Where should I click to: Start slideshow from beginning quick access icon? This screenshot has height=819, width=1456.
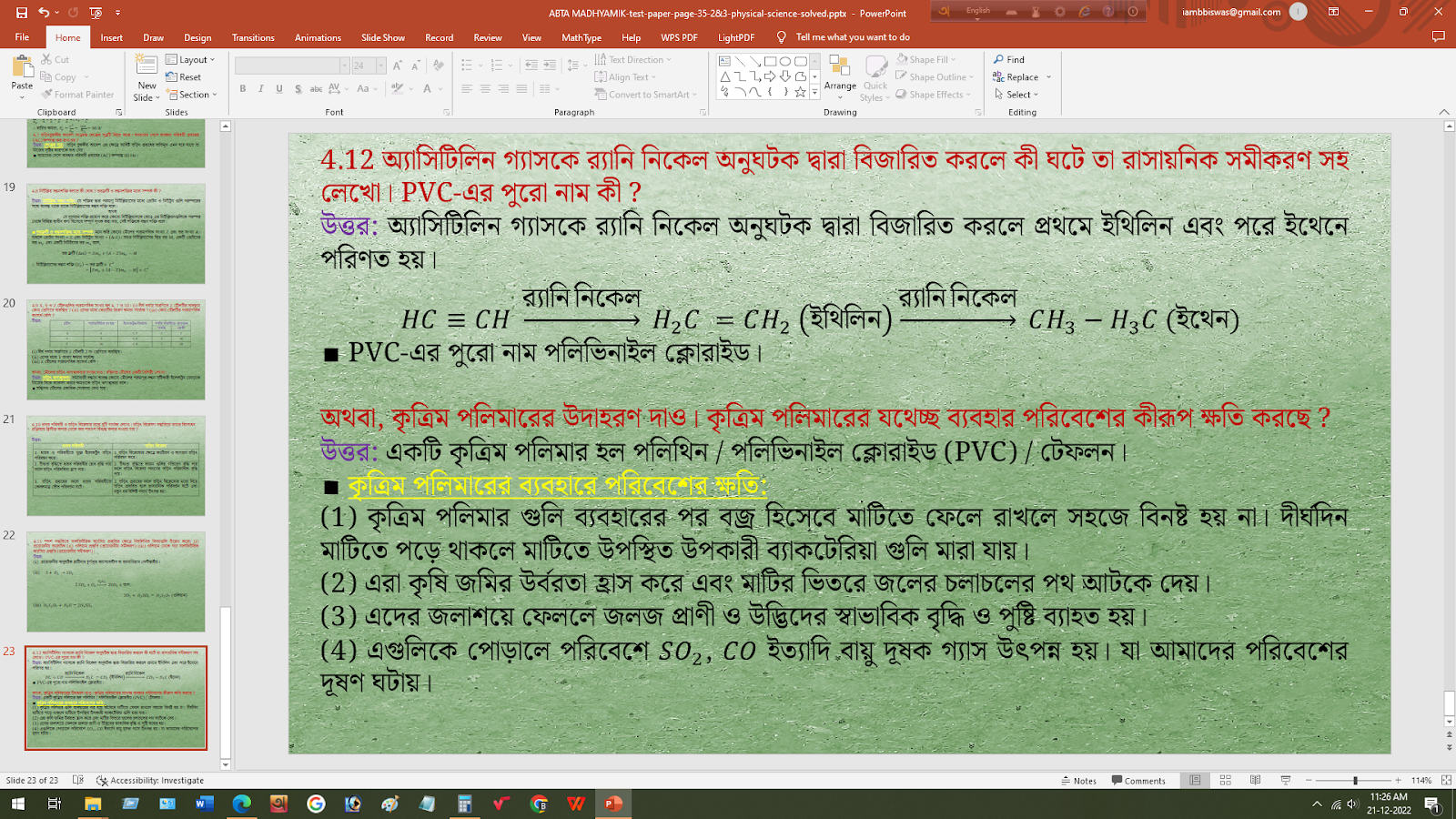pyautogui.click(x=96, y=13)
